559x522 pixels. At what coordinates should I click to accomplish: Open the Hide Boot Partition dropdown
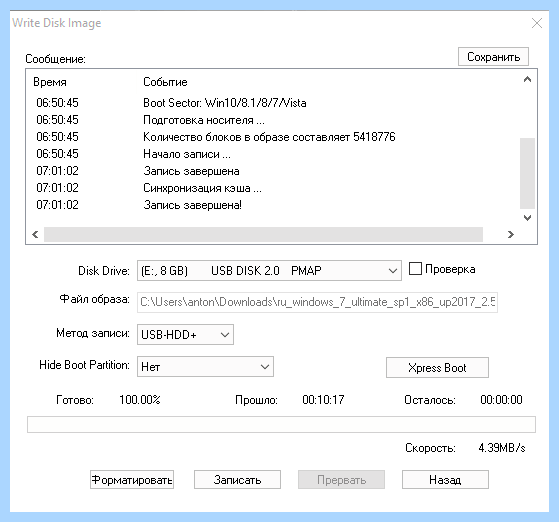point(205,367)
